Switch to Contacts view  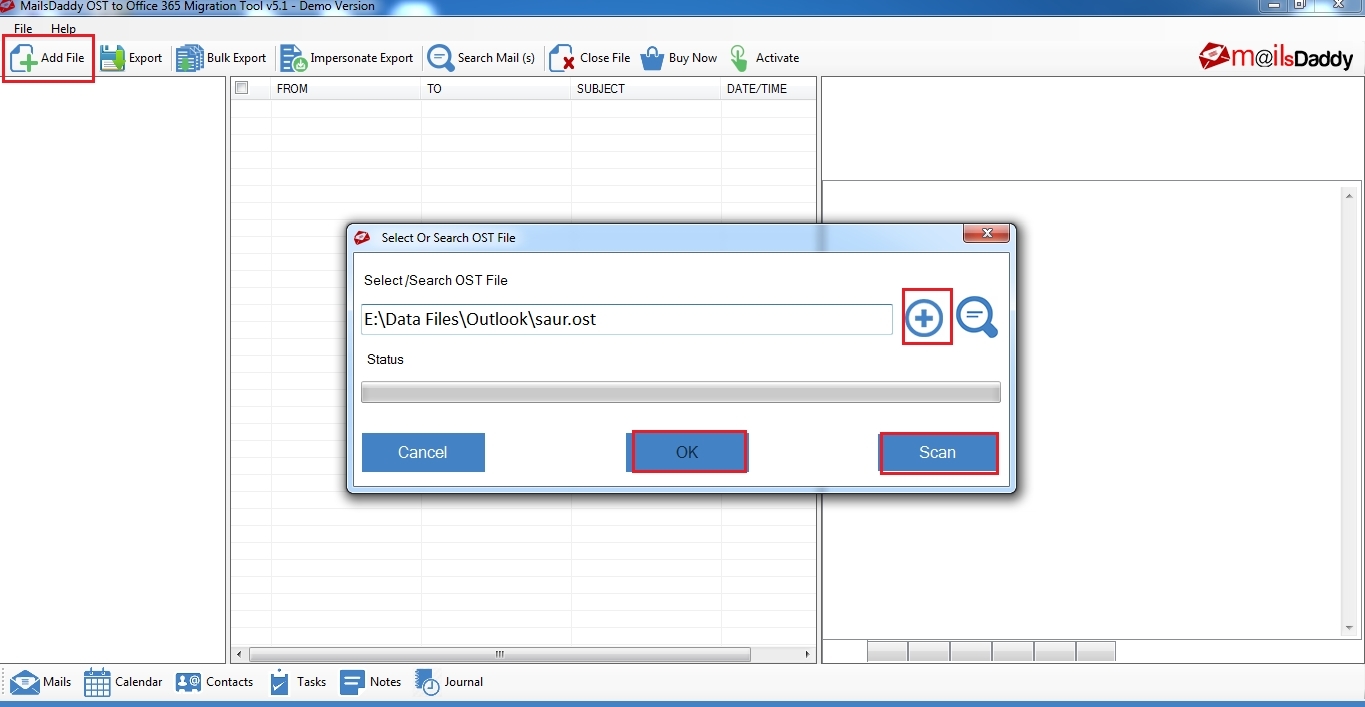click(214, 682)
